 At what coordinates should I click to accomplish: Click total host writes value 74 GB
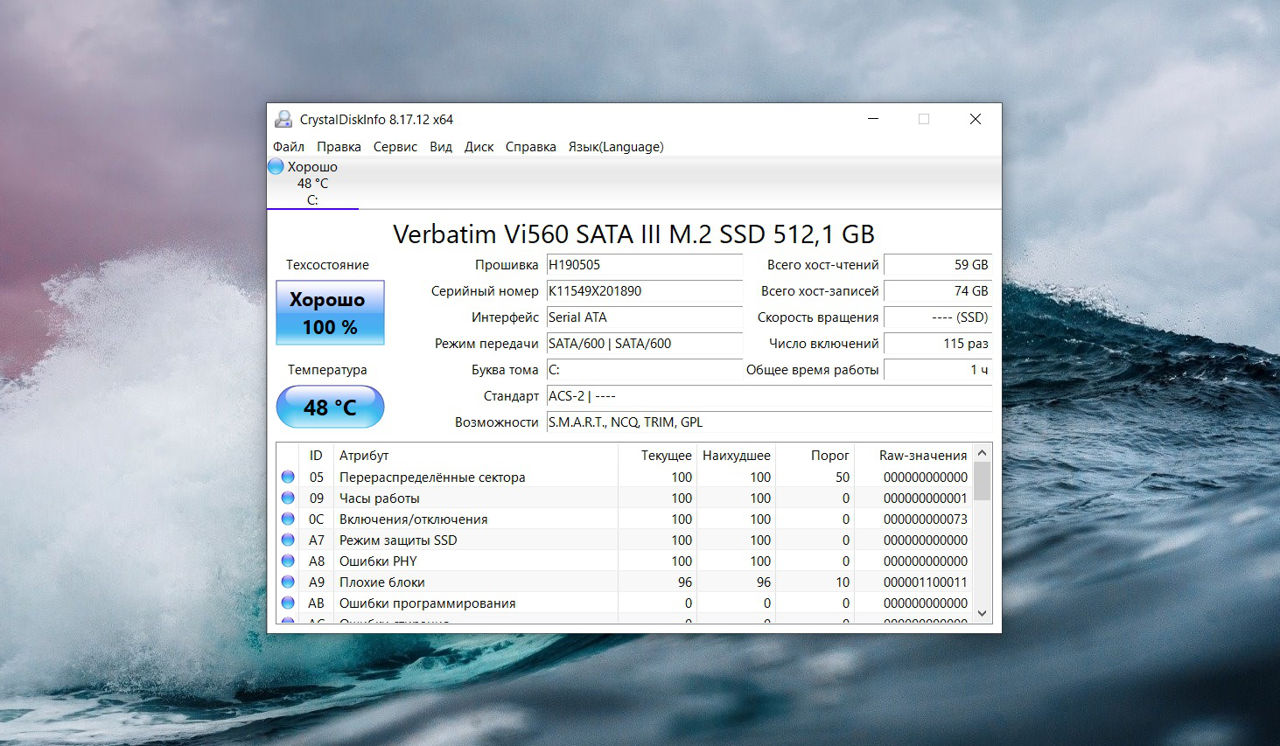click(x=938, y=291)
